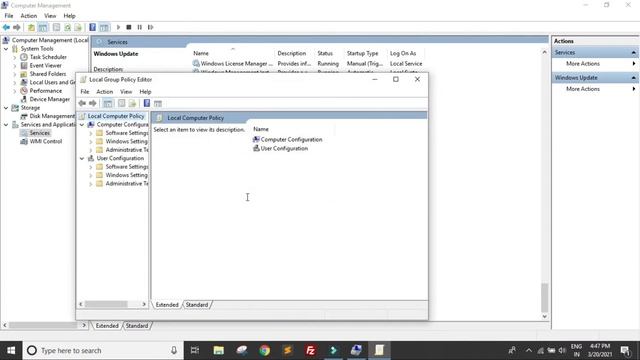
Task: Open Help menu in Computer Management
Action: click(69, 16)
